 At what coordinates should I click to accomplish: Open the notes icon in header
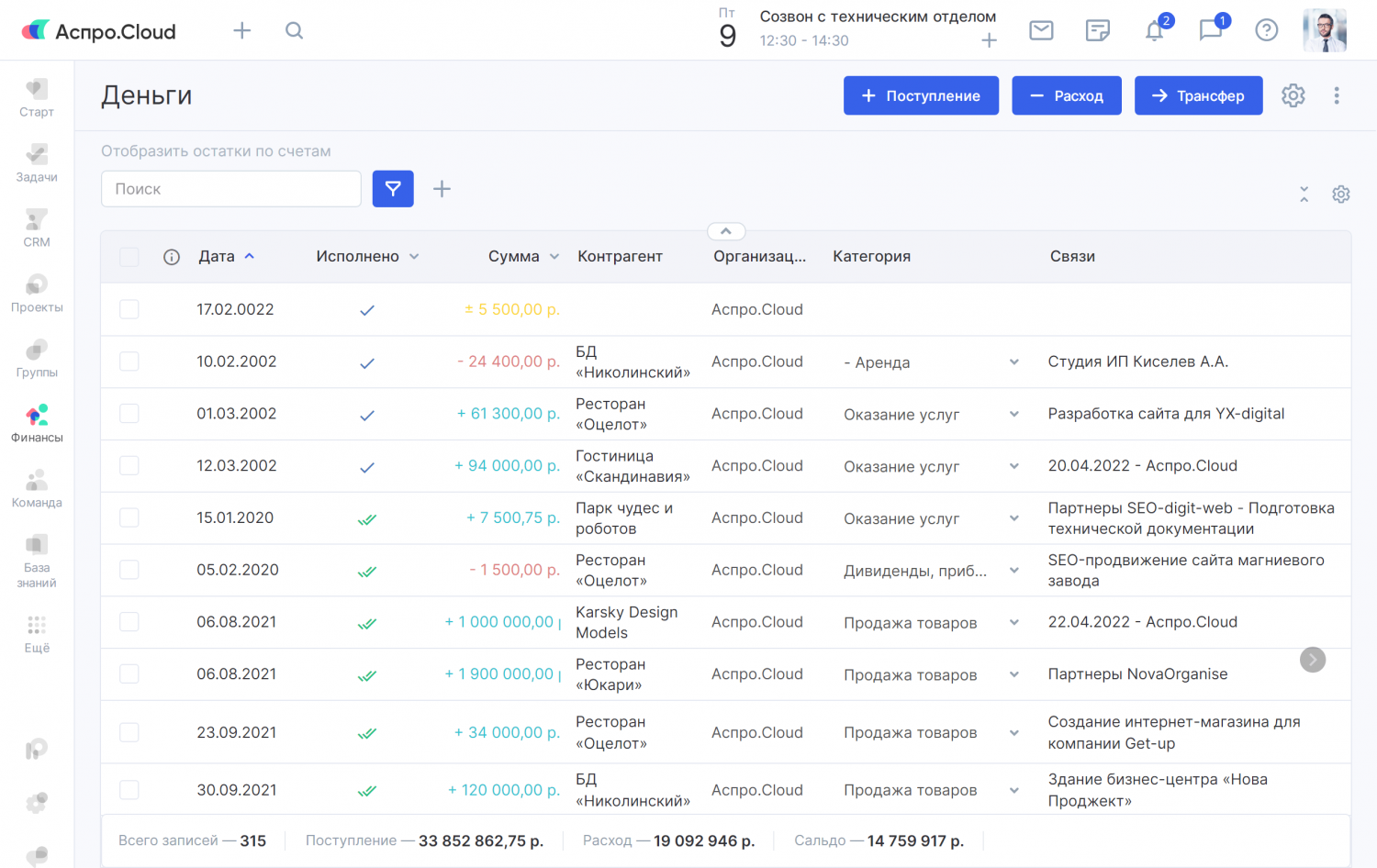click(x=1097, y=31)
